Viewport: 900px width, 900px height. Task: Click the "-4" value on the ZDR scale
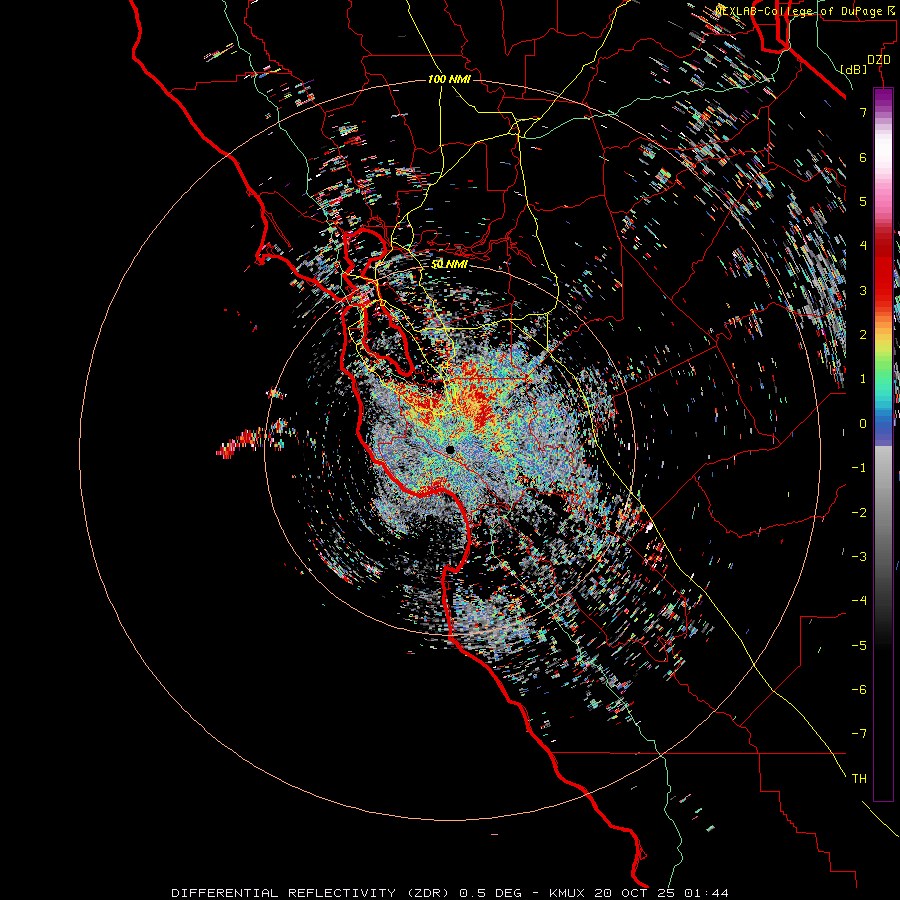point(859,600)
